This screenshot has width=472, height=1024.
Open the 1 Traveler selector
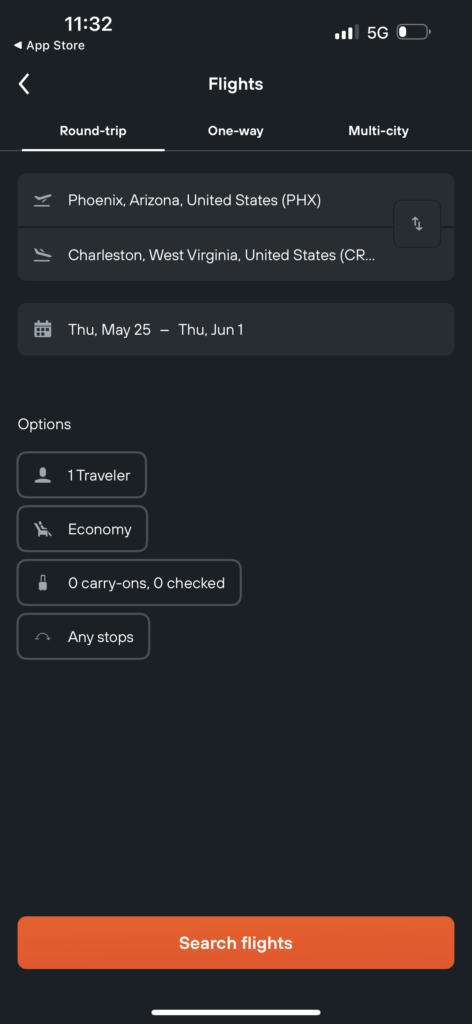tap(82, 475)
